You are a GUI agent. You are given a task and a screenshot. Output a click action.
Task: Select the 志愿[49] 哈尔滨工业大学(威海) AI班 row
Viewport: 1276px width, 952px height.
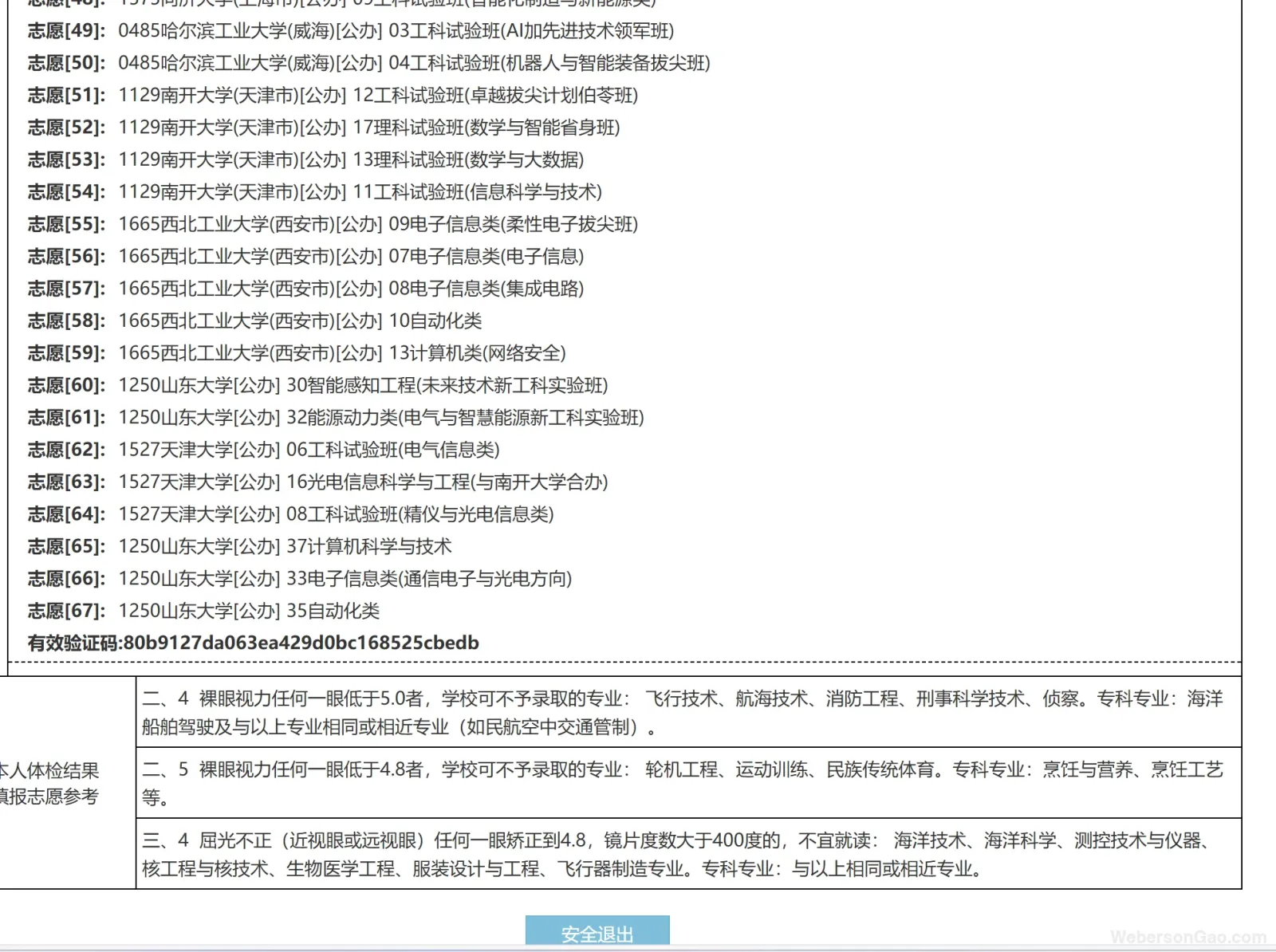[x=351, y=31]
